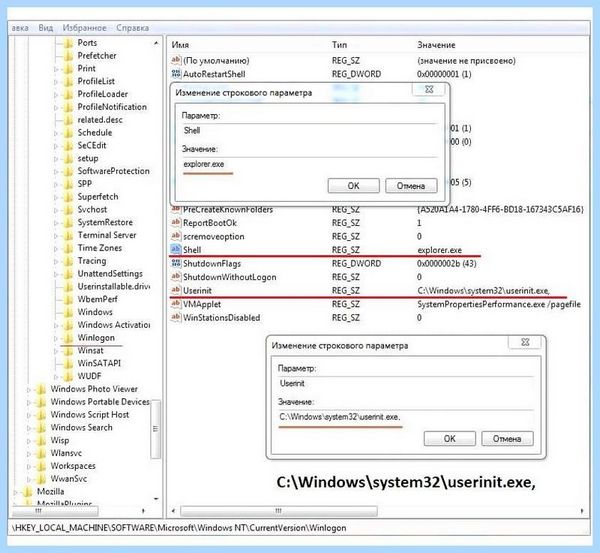Expand the Time Zones tree node
This screenshot has width=600, height=553.
pos(56,249)
